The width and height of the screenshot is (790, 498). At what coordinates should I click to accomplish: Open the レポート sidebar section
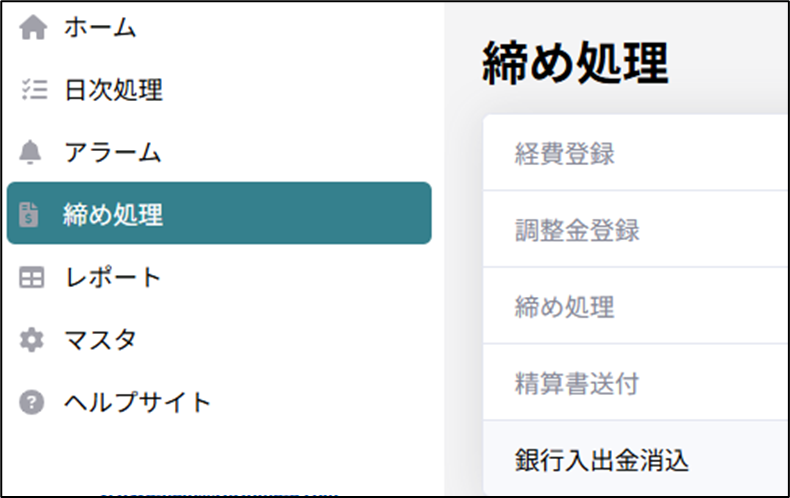[x=112, y=277]
